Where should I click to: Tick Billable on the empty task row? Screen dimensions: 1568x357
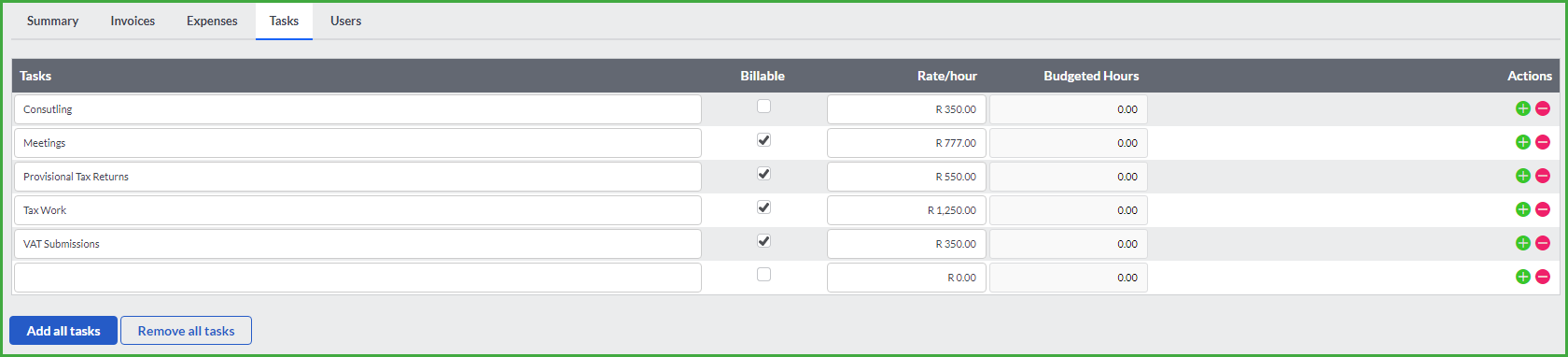click(x=763, y=275)
